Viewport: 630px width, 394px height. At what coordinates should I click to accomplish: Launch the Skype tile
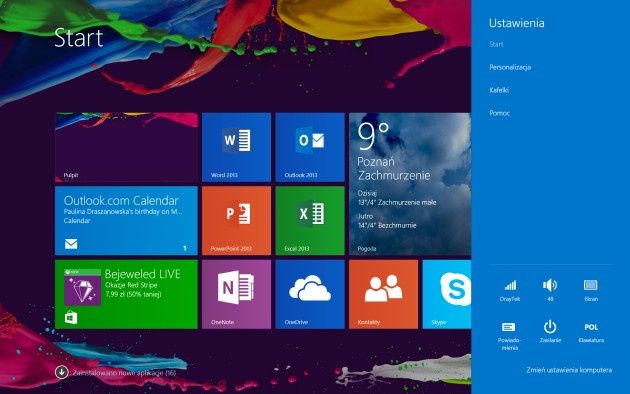pyautogui.click(x=447, y=294)
